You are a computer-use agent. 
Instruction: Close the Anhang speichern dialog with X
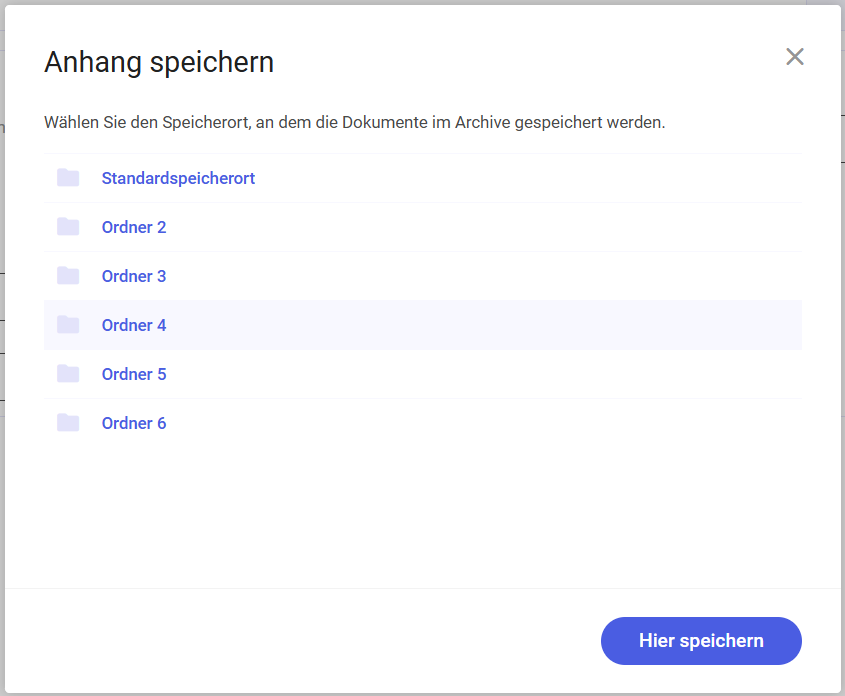tap(794, 57)
